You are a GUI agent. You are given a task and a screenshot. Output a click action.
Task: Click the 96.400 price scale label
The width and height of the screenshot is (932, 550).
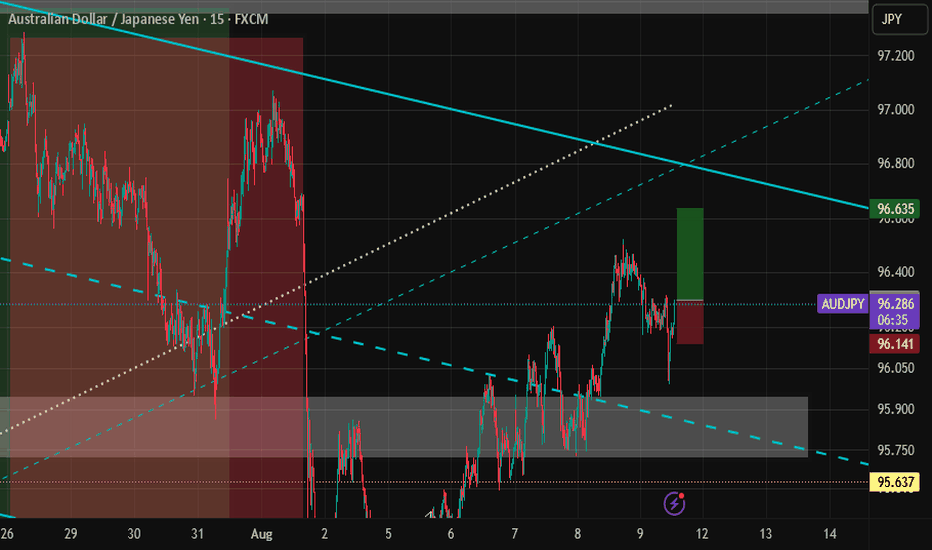point(896,272)
